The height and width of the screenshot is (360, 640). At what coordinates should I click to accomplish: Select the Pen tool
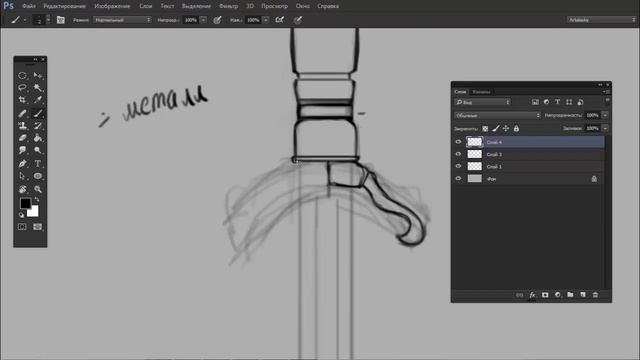pos(22,164)
